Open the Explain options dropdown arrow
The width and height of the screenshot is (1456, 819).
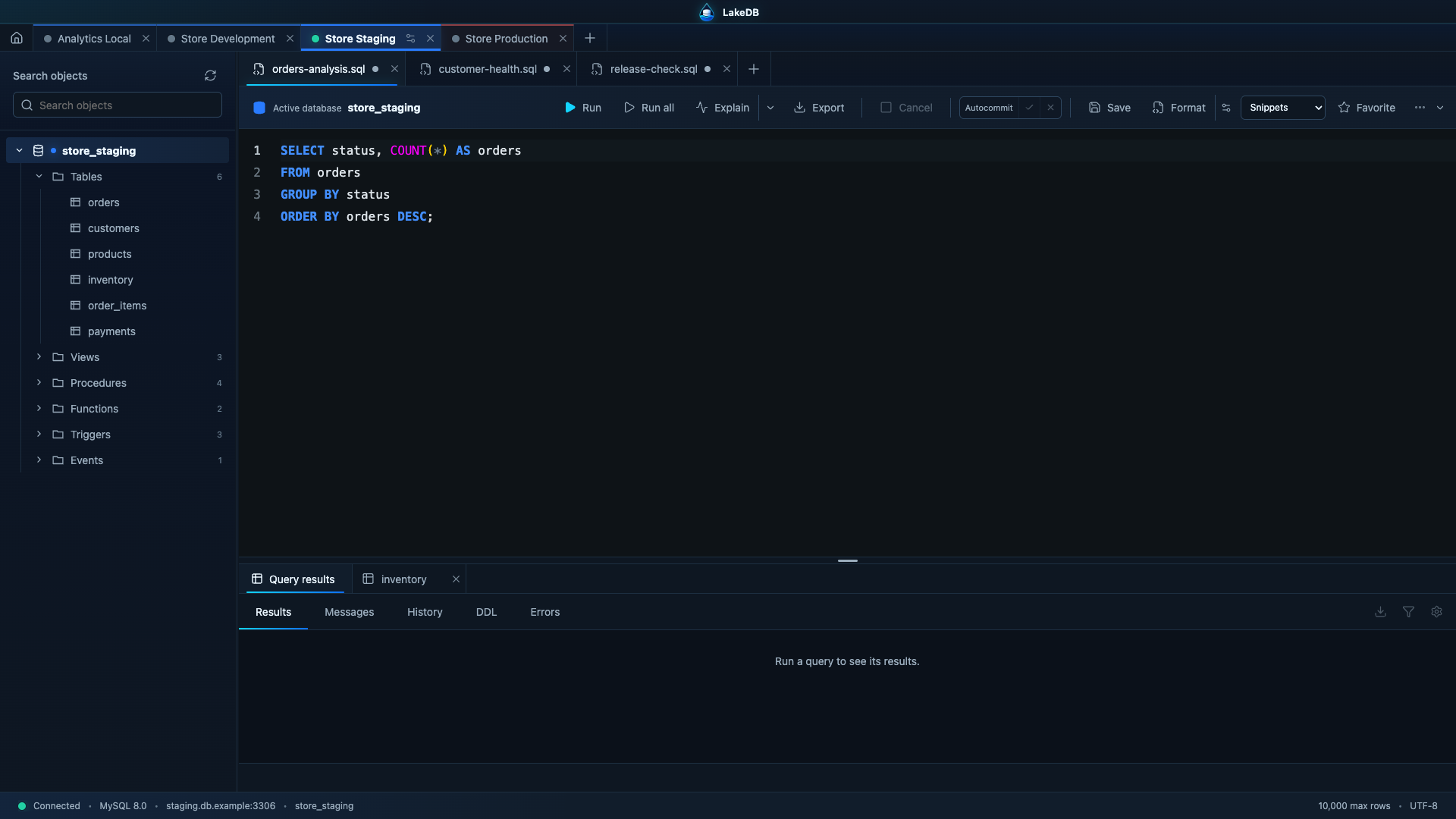770,108
